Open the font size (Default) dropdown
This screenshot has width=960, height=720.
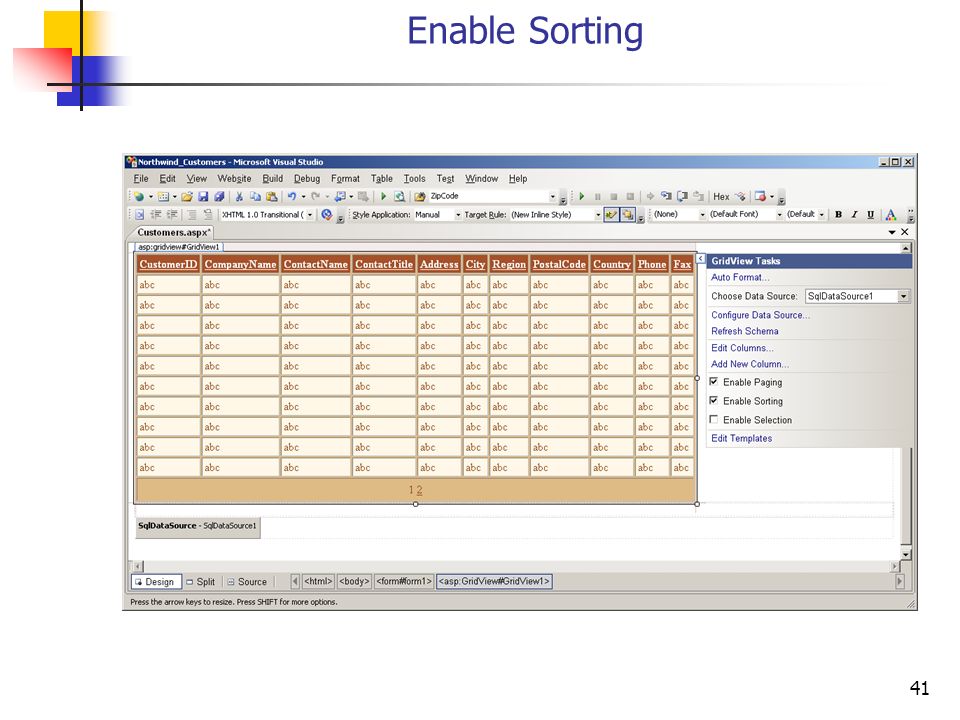822,215
